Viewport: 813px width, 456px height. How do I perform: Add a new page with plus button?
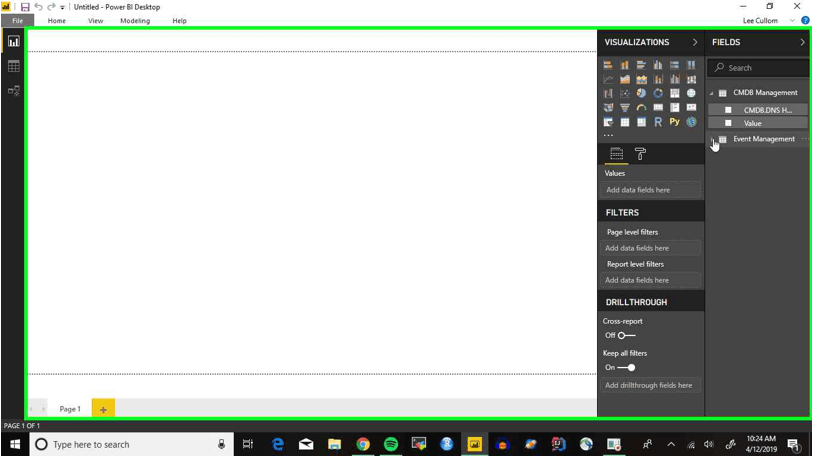pyautogui.click(x=103, y=408)
